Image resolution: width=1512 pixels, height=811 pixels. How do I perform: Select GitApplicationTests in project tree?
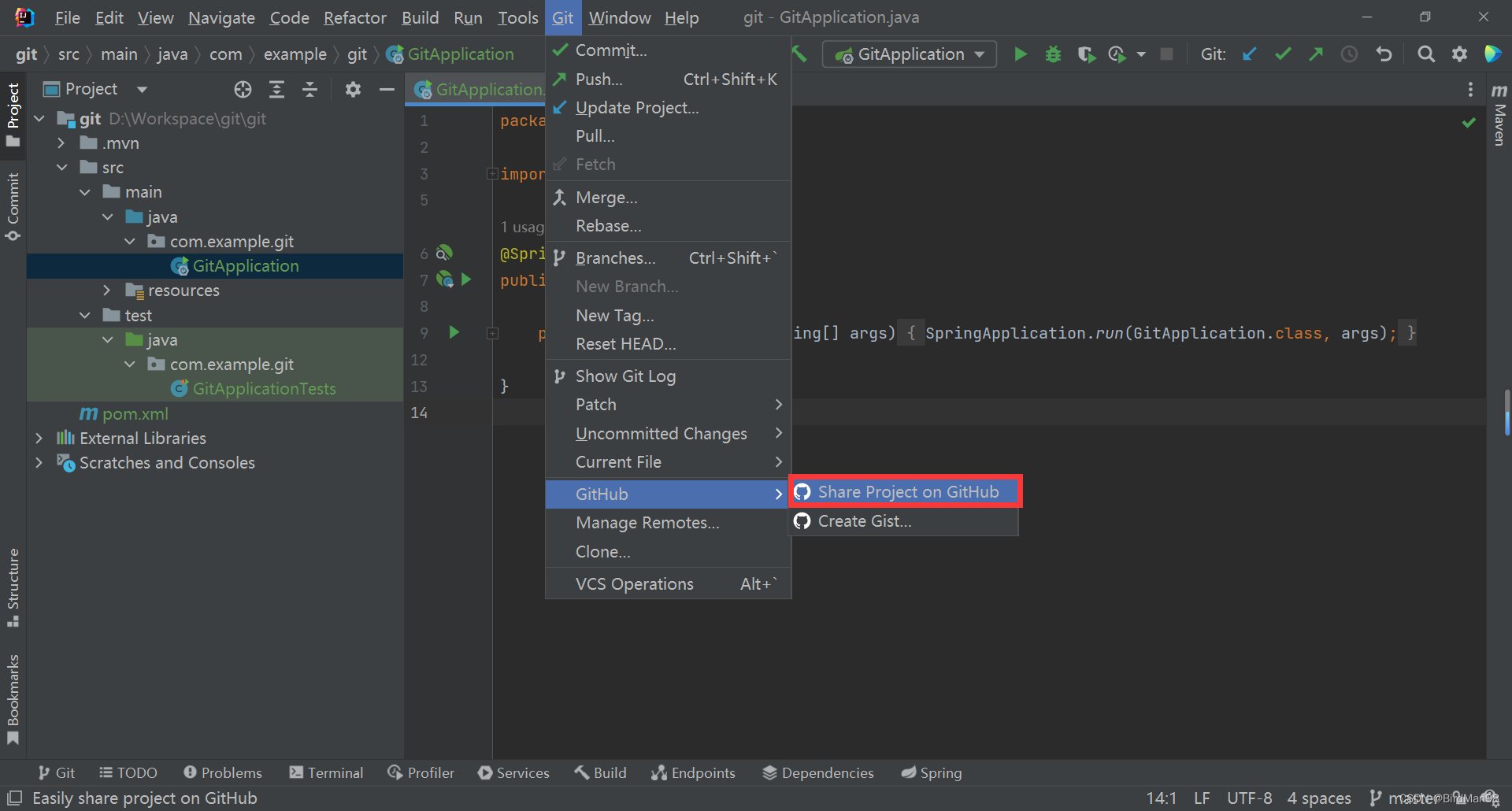point(264,389)
